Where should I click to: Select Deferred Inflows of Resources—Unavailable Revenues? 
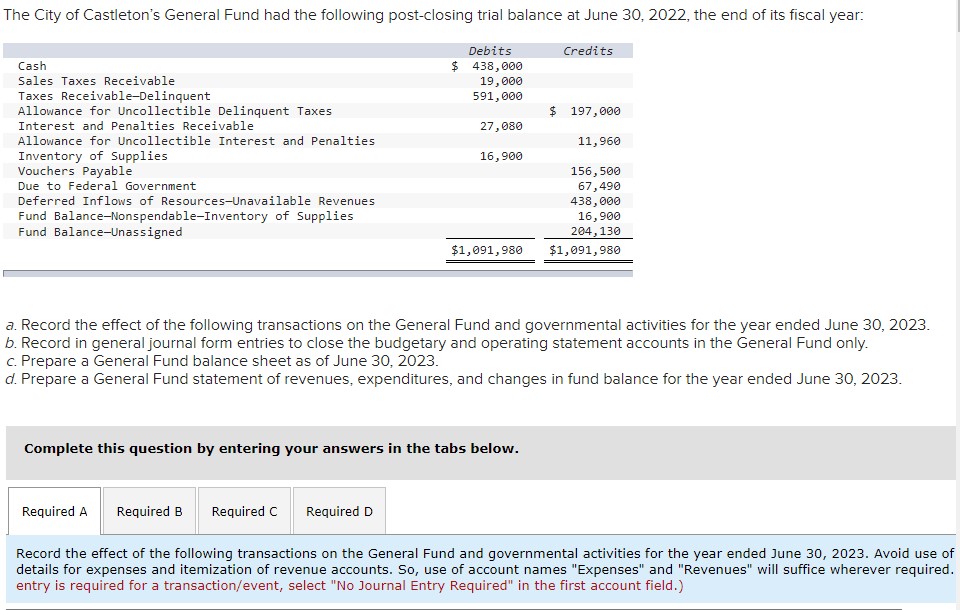pyautogui.click(x=196, y=201)
